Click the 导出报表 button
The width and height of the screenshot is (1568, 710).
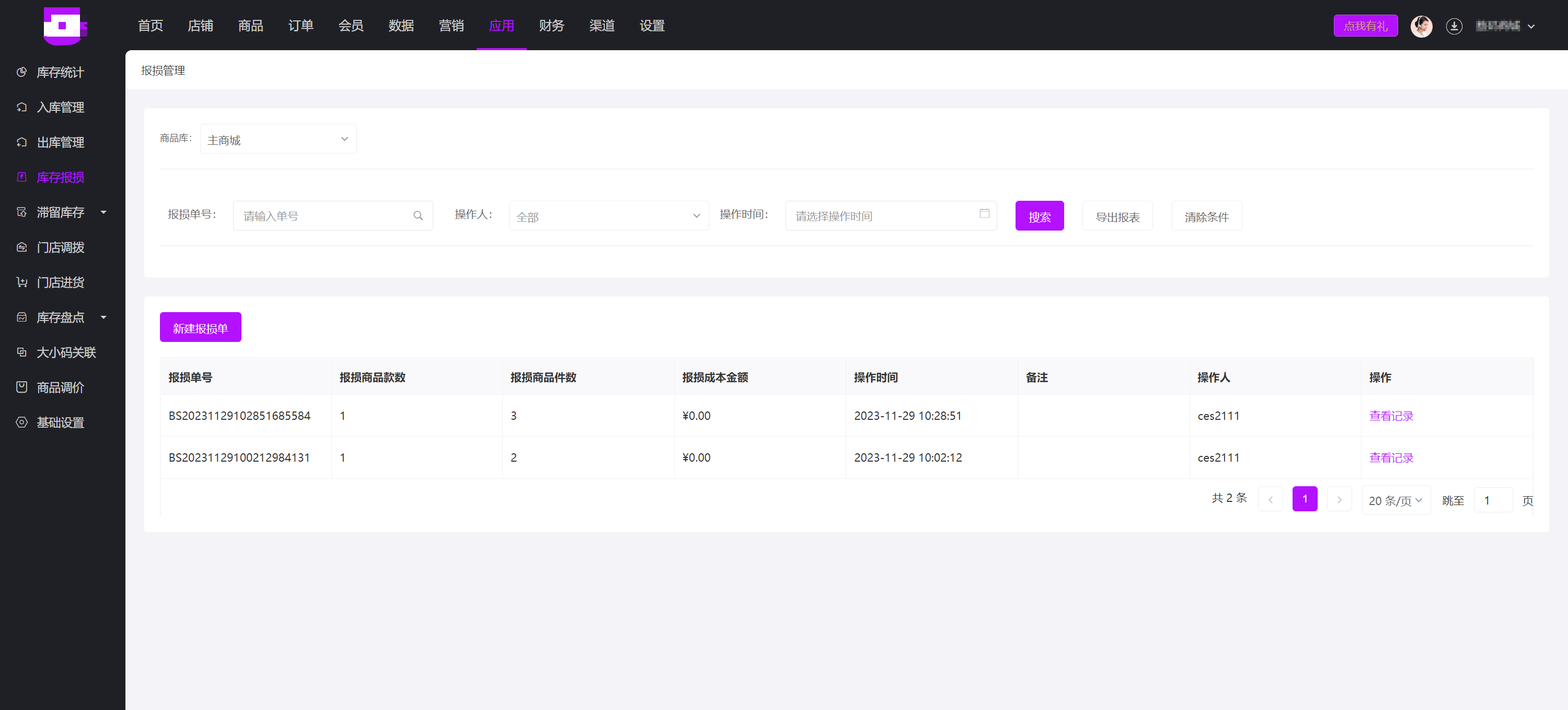1117,216
